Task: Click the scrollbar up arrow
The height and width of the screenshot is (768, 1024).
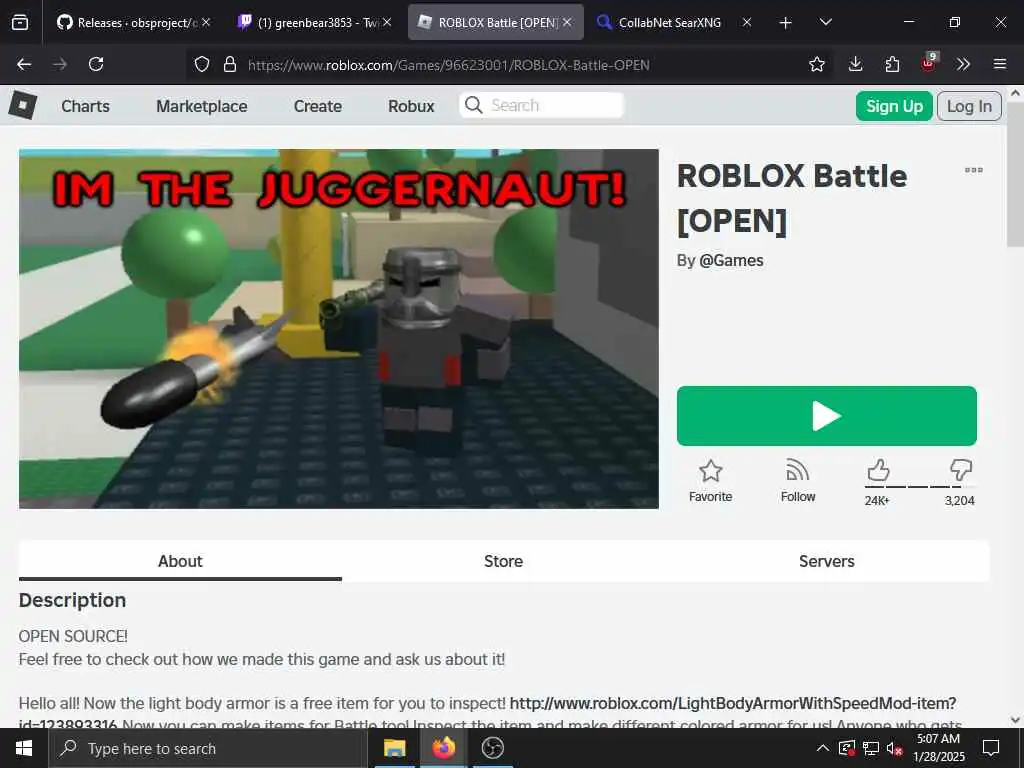Action: pos(1016,93)
